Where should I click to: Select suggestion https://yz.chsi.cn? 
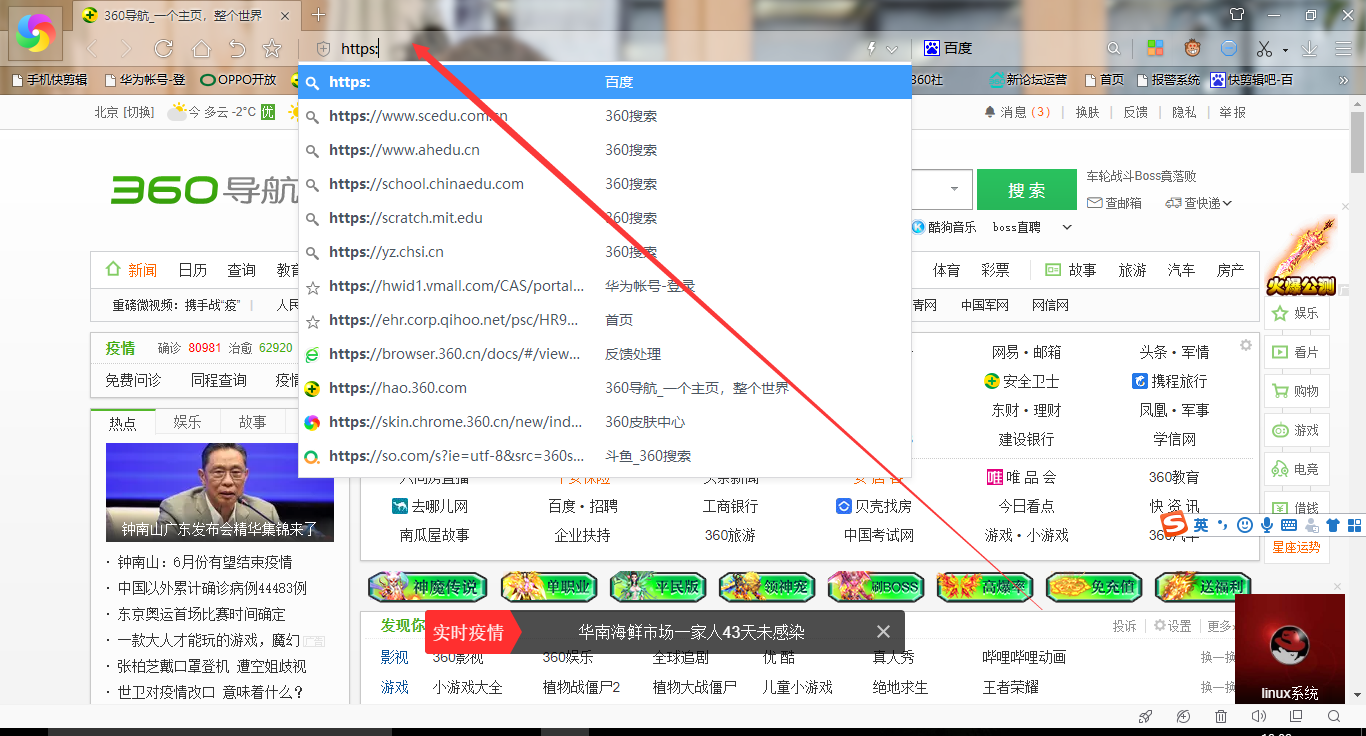(605, 252)
